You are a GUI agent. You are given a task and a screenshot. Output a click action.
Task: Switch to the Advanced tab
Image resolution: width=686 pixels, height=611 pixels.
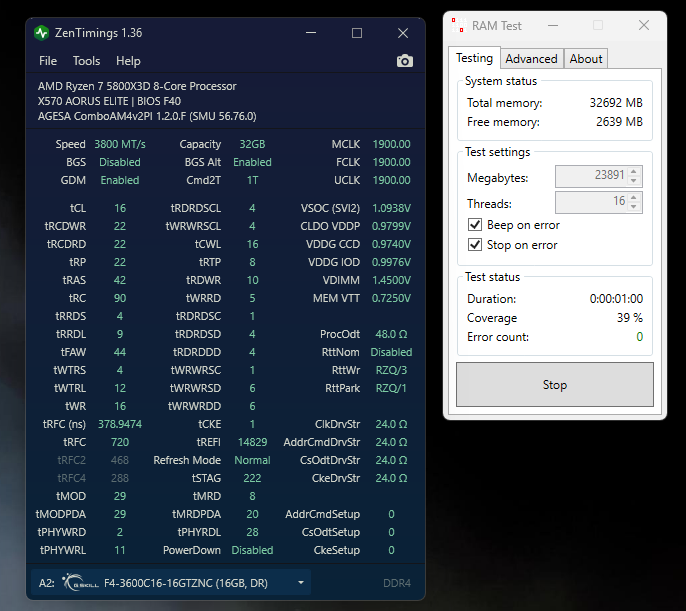click(x=531, y=59)
